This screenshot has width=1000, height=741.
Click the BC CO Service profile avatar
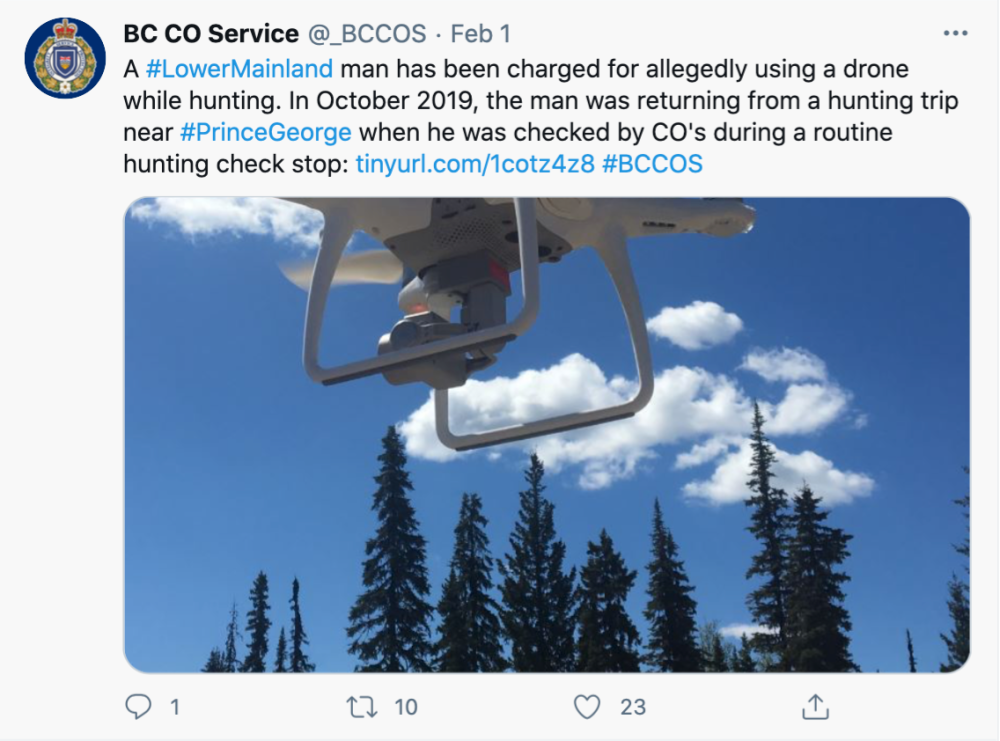tap(65, 58)
